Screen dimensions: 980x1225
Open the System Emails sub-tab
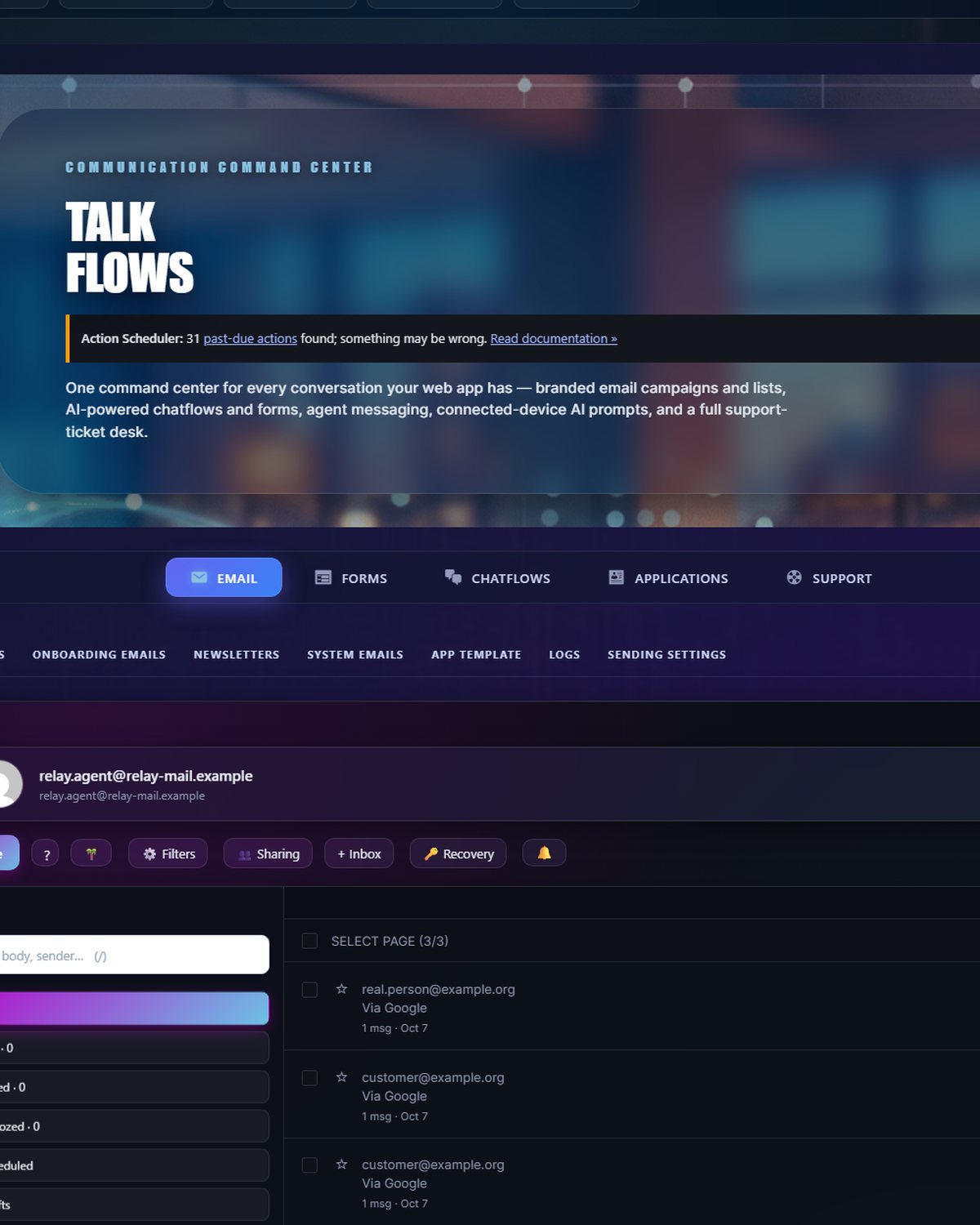pos(355,655)
